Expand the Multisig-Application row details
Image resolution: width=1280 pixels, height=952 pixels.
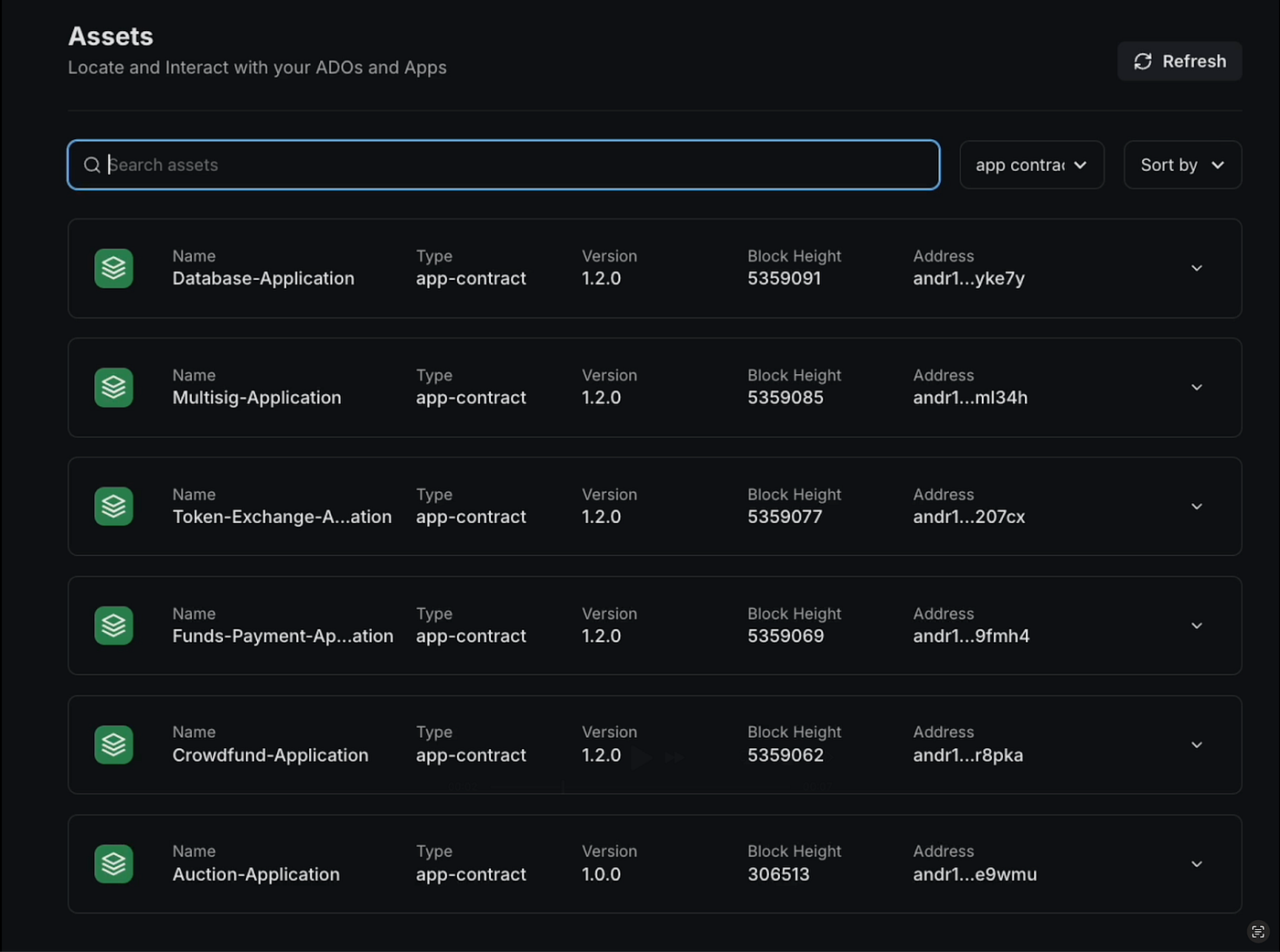(x=1196, y=388)
